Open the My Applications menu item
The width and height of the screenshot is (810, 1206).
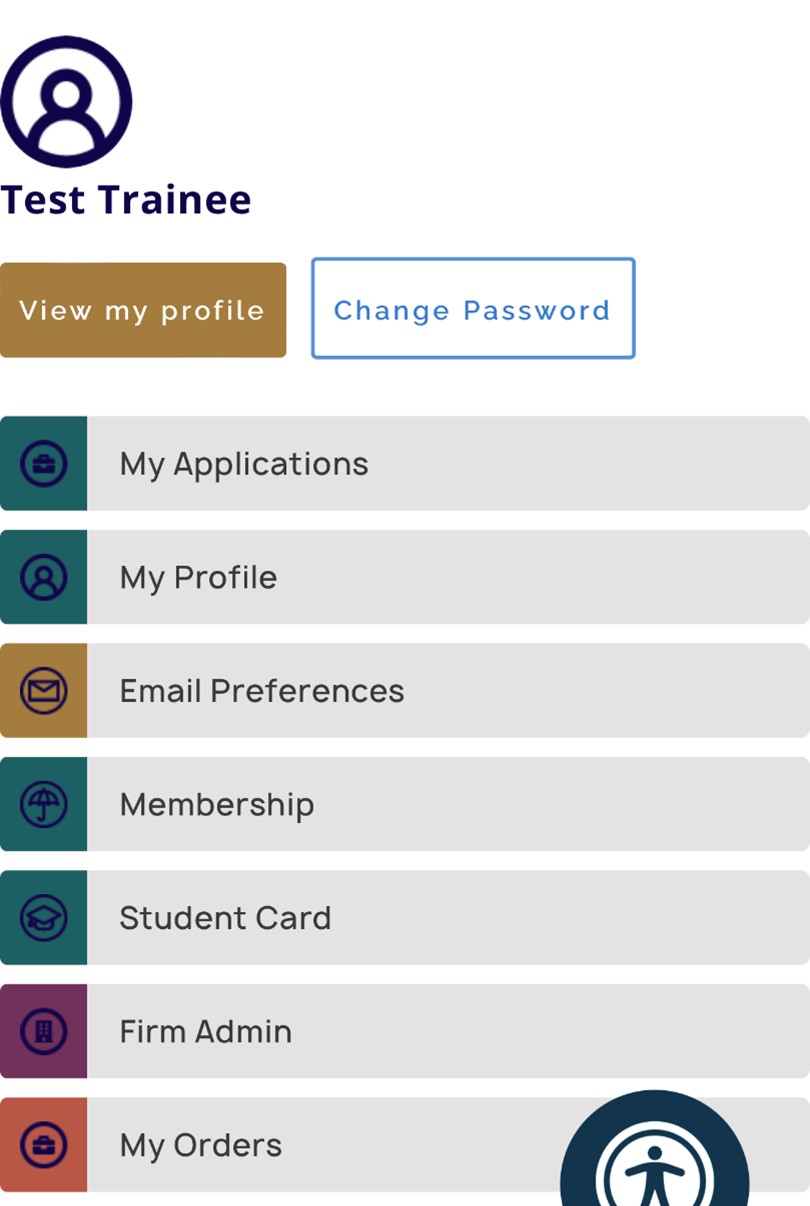(x=244, y=464)
